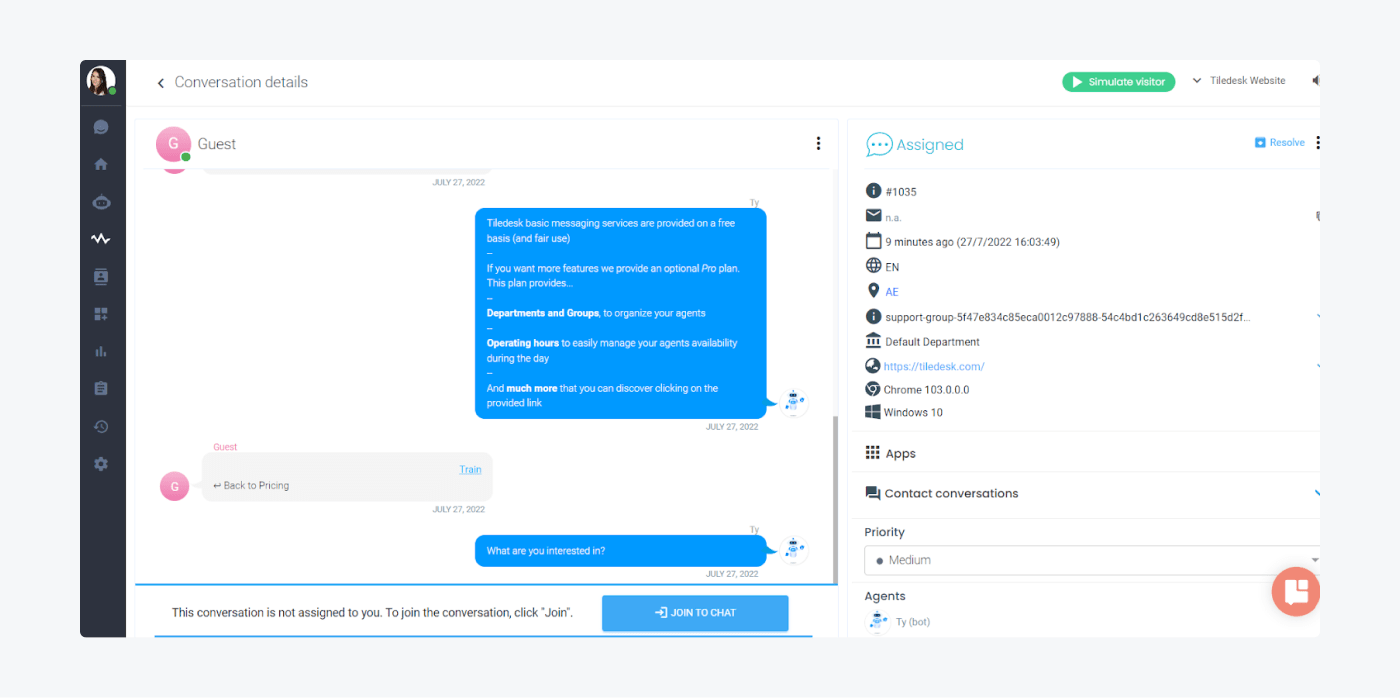Click the calendar date icon
Viewport: 1400px width, 698px height.
coord(873,241)
